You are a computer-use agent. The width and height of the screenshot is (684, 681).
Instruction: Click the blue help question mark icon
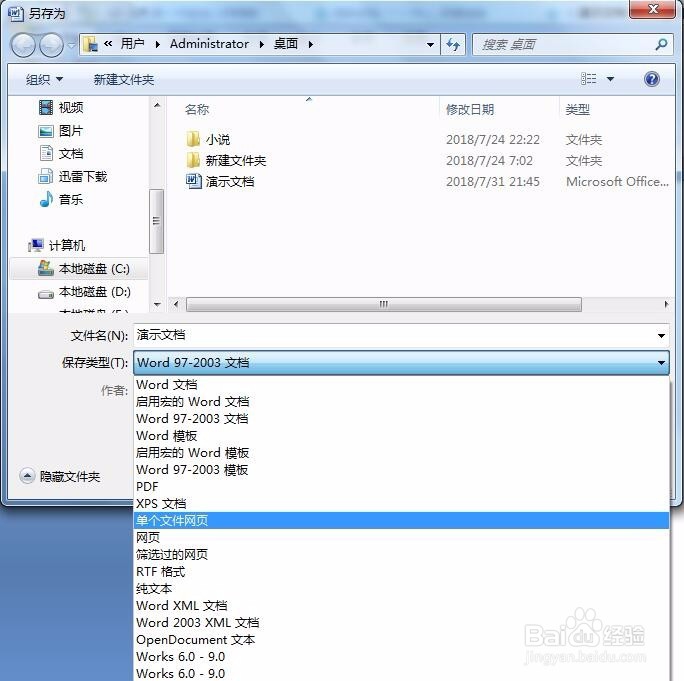click(x=651, y=79)
